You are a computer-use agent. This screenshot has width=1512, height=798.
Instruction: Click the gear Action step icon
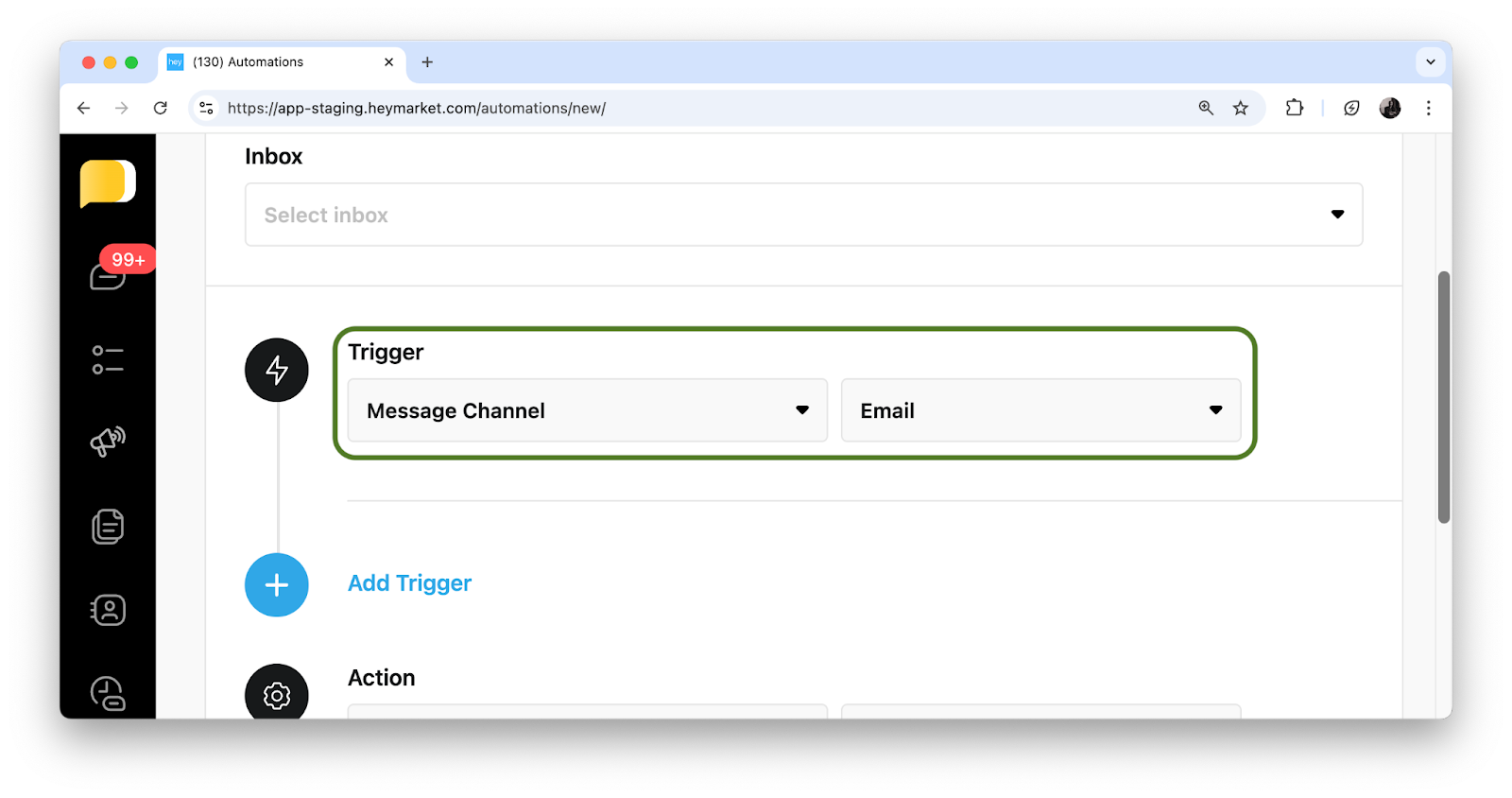277,695
